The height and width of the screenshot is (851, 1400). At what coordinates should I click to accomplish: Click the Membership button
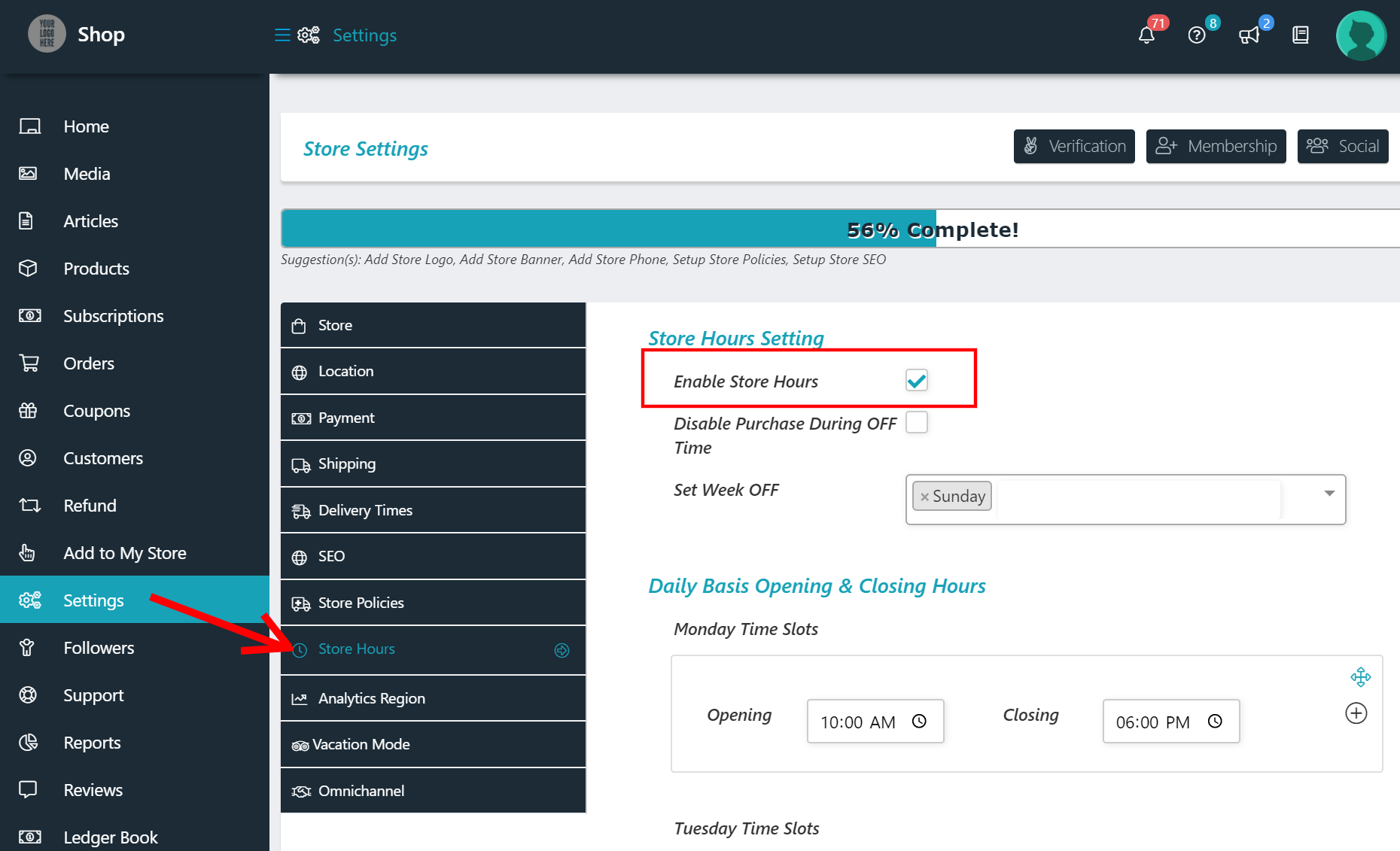[1216, 146]
